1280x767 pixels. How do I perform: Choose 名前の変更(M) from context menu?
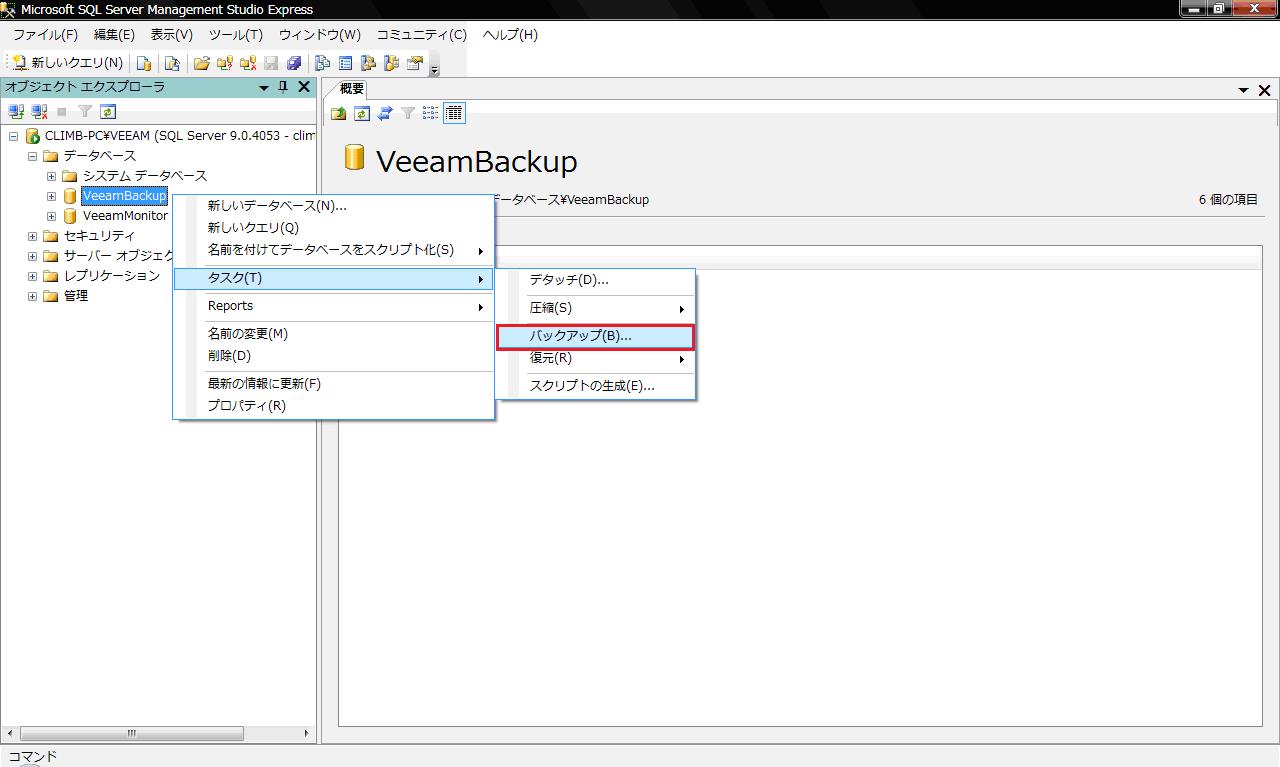tap(334, 334)
